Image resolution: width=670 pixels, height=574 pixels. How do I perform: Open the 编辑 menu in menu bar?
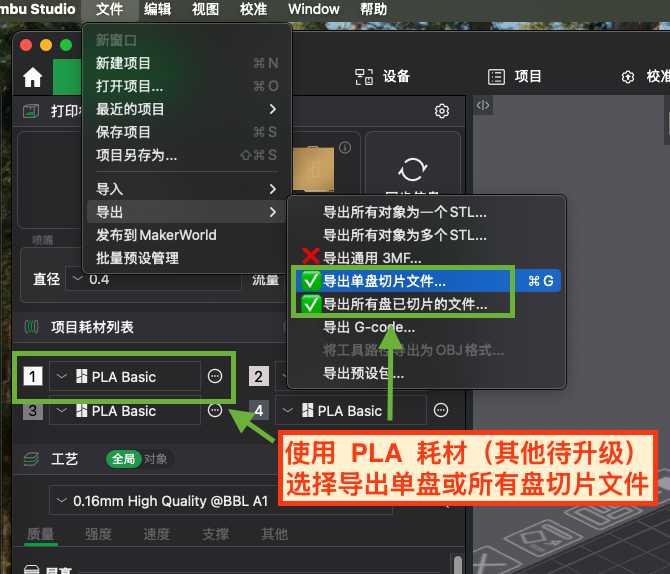(157, 9)
